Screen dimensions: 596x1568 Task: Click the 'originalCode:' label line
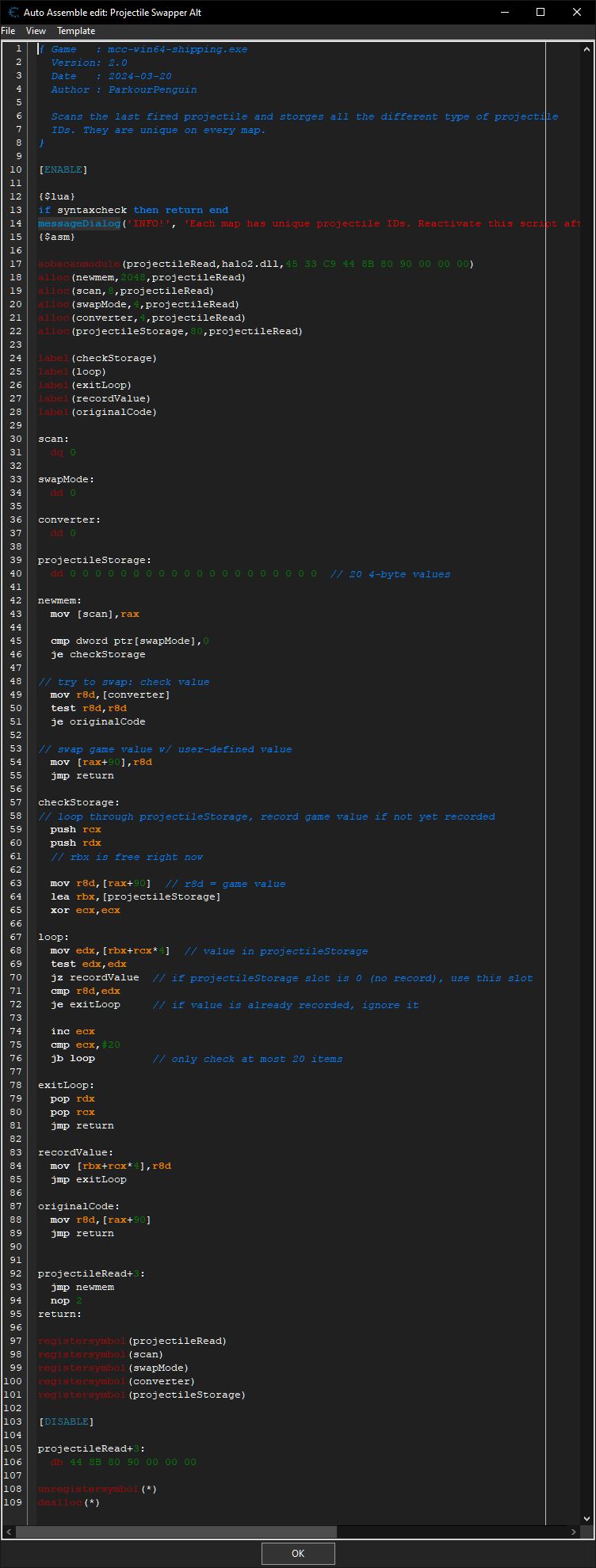pos(79,1207)
